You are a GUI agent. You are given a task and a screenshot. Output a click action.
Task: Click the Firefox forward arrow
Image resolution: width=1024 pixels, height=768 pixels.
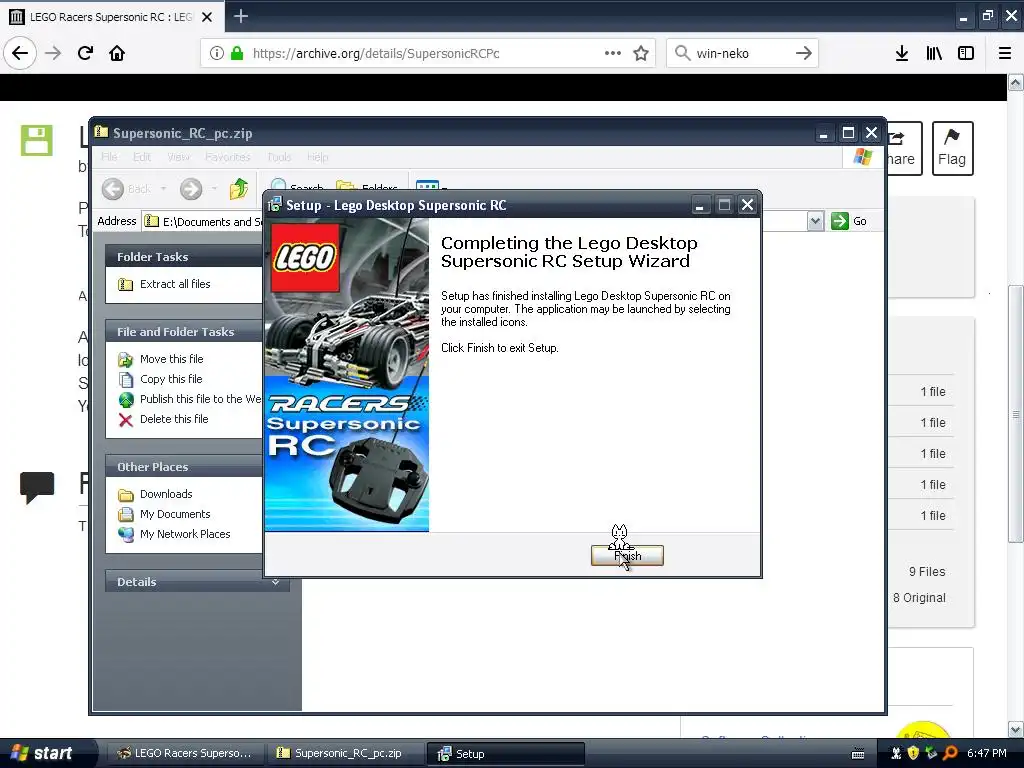53,53
